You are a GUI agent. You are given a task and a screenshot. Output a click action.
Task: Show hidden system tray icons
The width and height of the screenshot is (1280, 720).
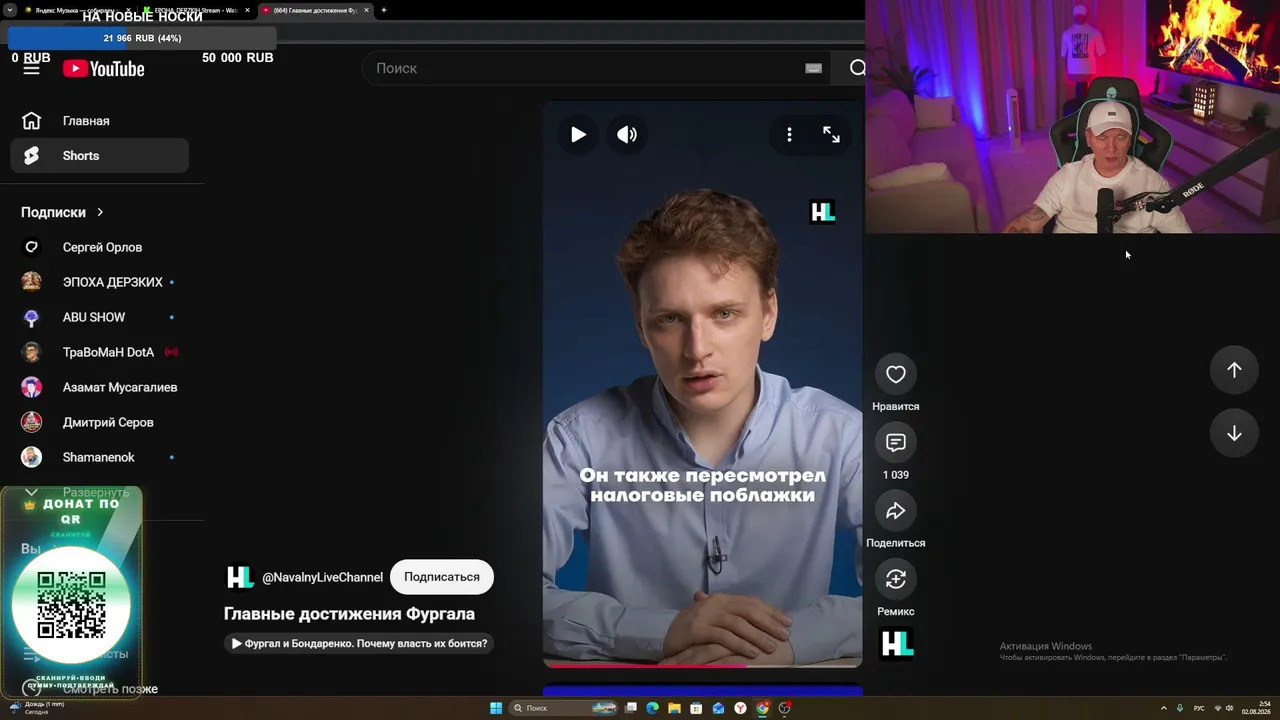coord(1163,708)
